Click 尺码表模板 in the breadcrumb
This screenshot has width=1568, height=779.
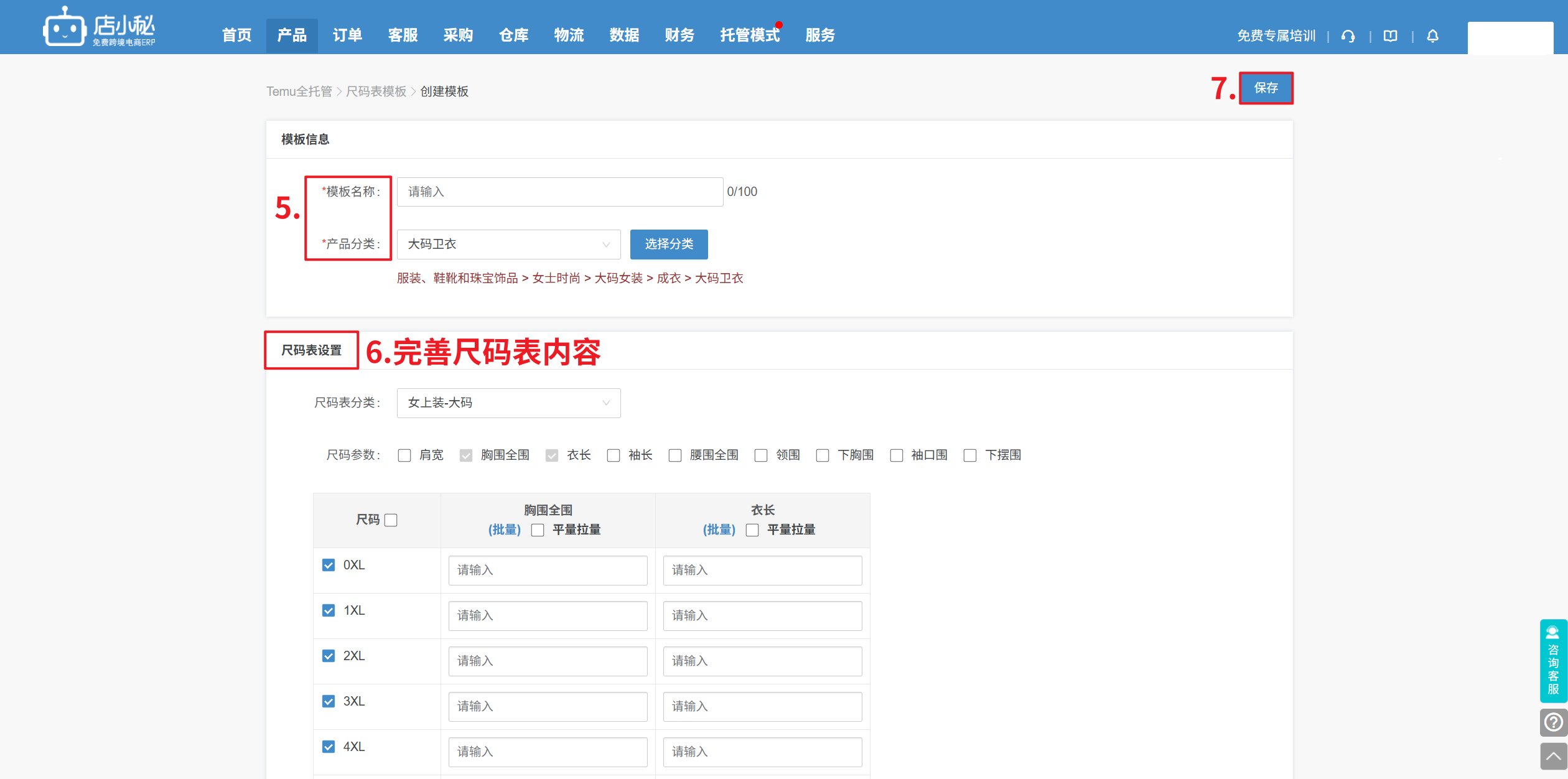376,91
